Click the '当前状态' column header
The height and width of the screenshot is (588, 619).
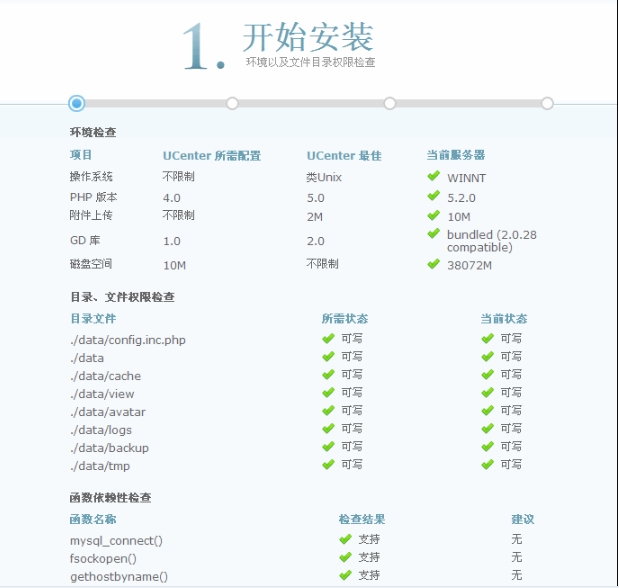coord(504,318)
